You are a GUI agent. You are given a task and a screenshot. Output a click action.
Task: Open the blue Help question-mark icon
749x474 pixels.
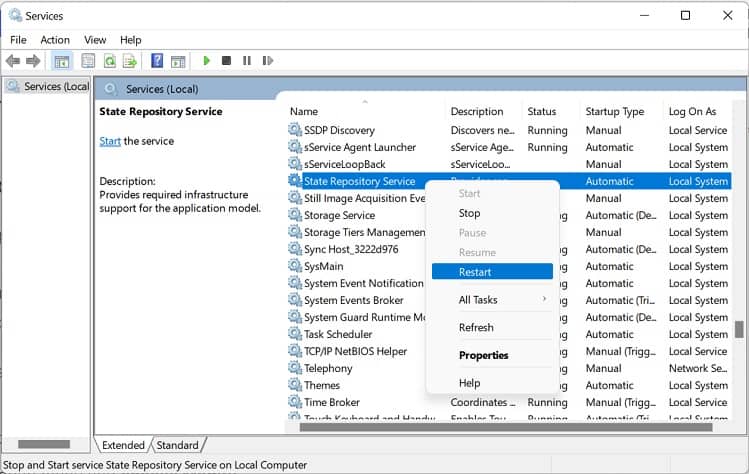point(157,61)
